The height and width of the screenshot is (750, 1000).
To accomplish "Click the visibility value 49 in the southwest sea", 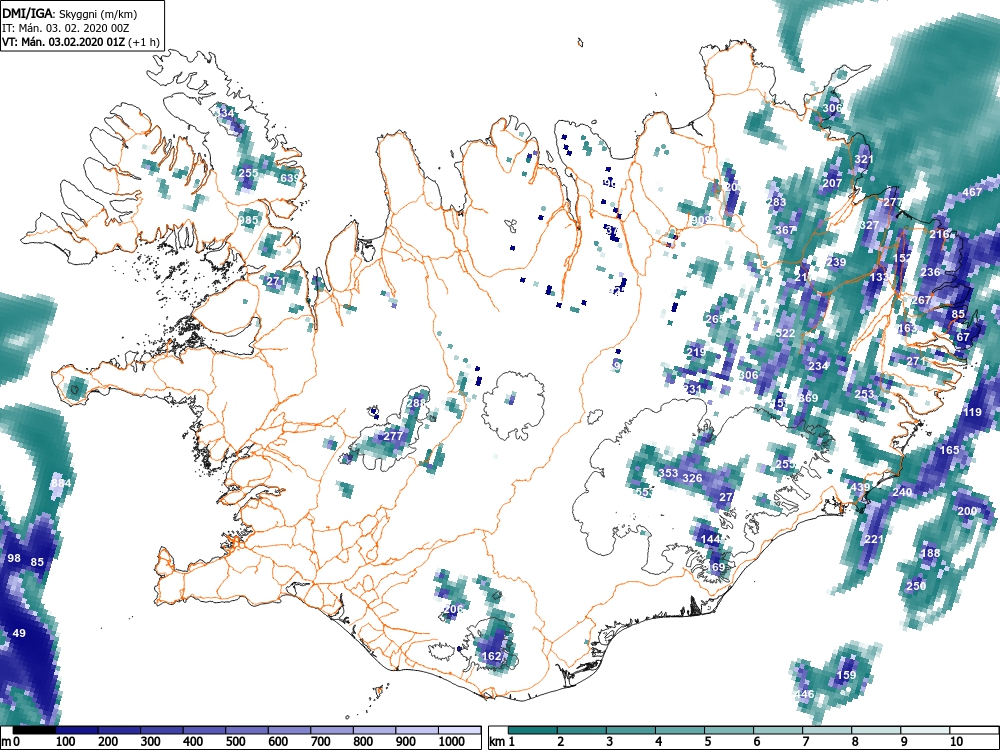I will coord(19,633).
